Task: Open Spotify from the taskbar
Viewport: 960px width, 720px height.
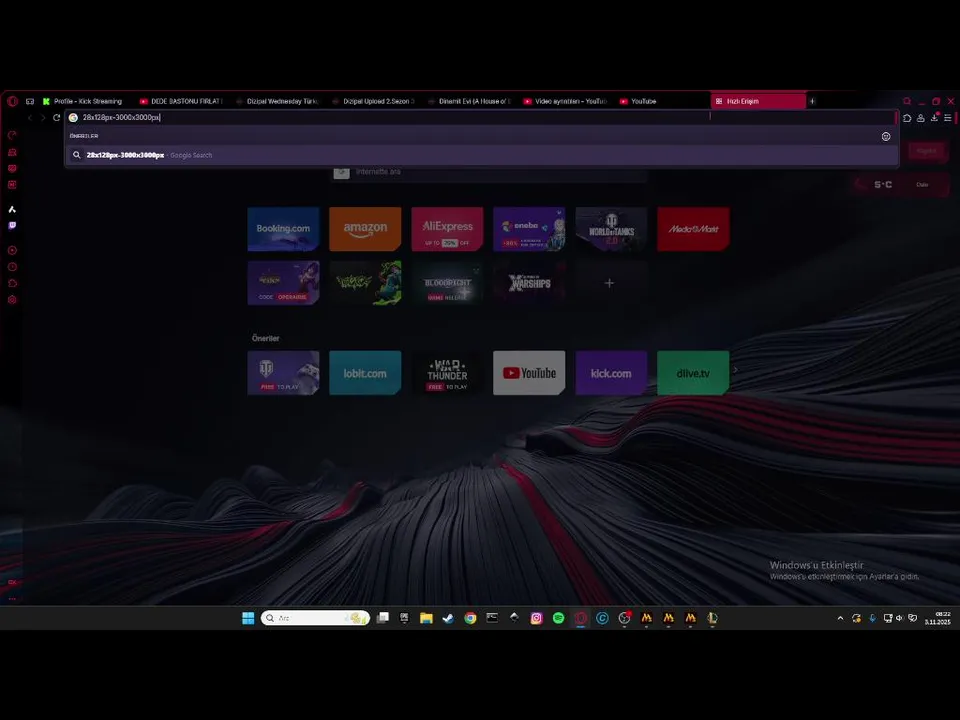Action: [558, 618]
